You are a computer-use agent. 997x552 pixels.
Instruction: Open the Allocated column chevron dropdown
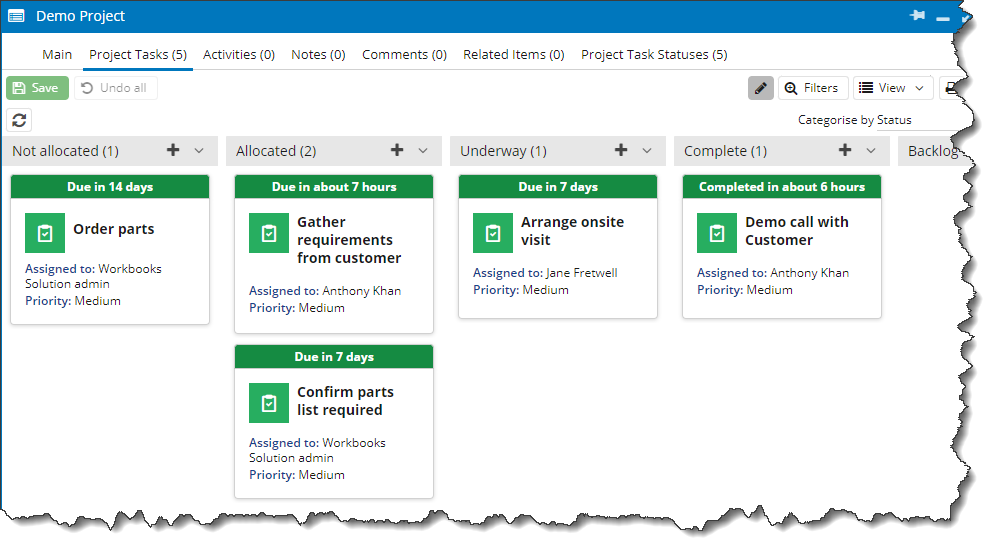(423, 151)
